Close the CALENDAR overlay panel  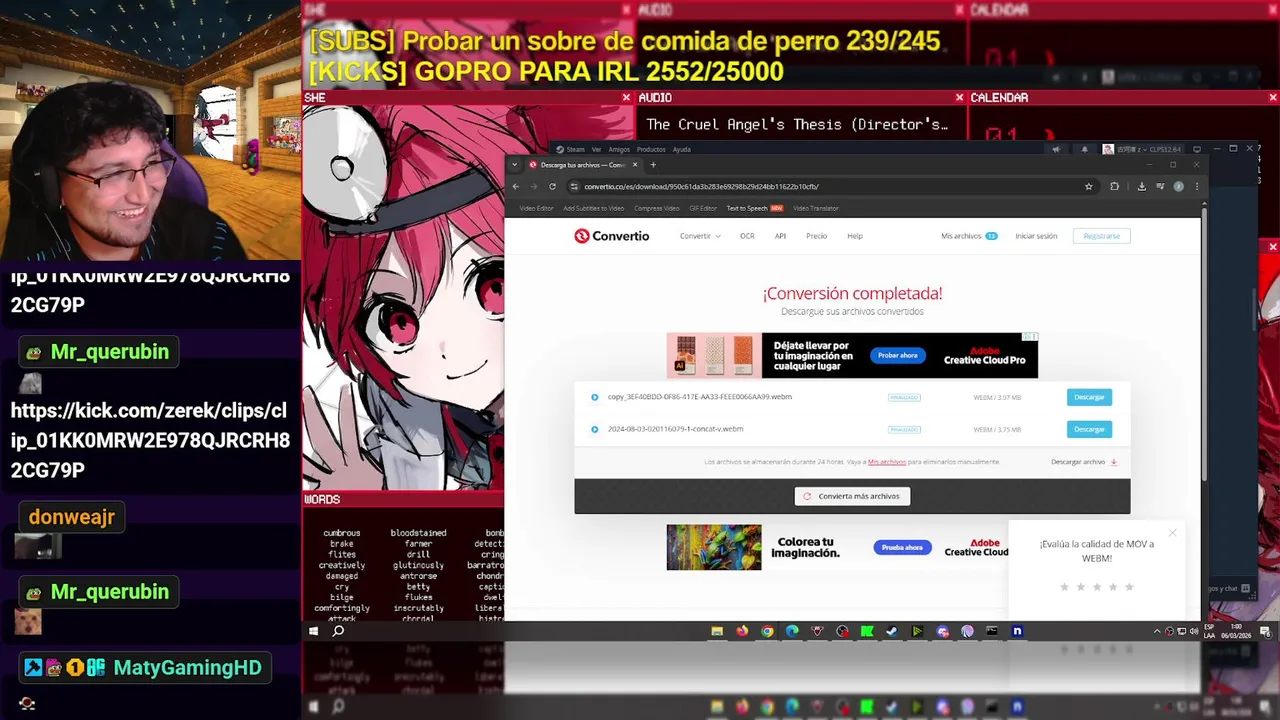click(x=1272, y=98)
